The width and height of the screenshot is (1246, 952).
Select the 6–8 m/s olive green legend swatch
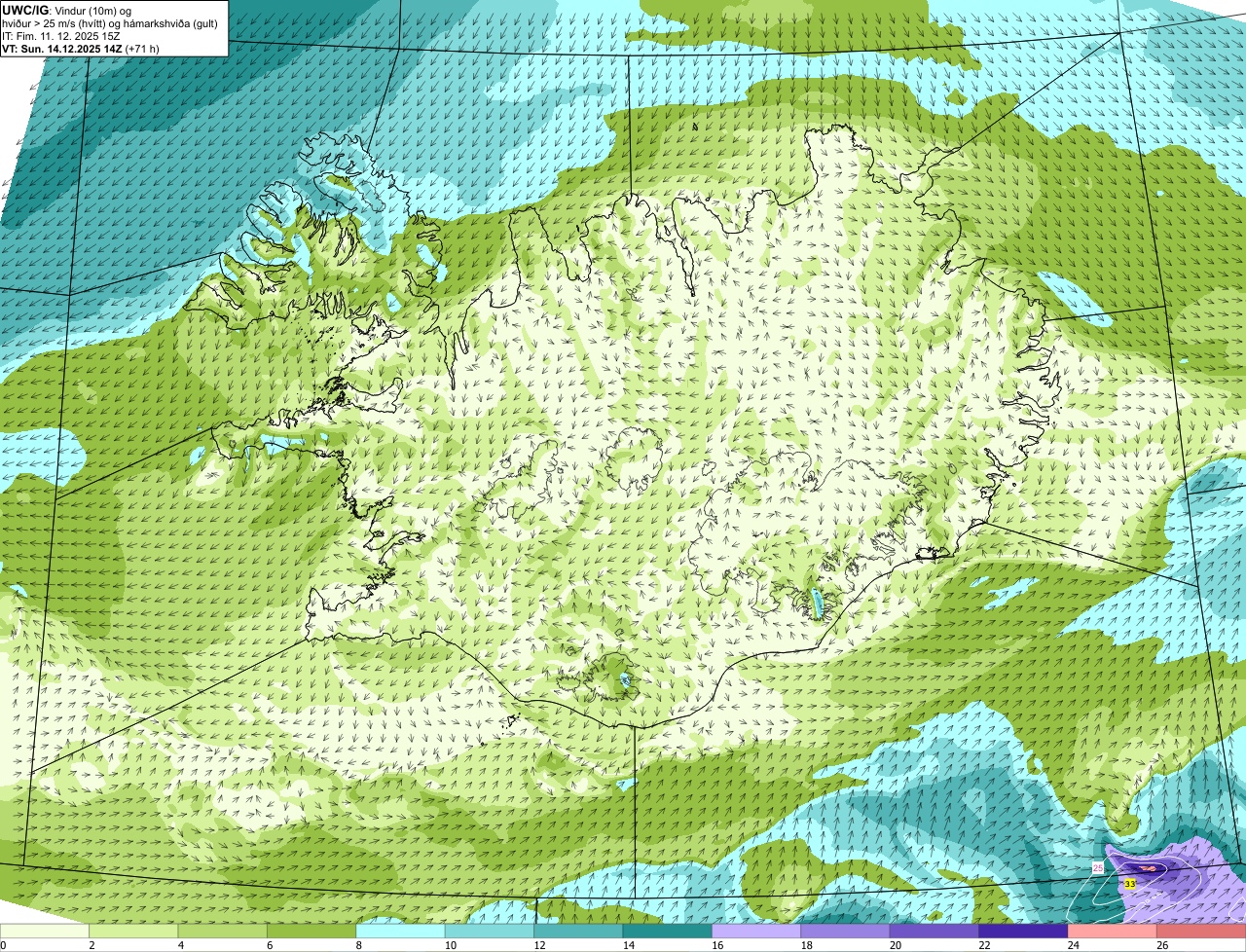[x=313, y=932]
